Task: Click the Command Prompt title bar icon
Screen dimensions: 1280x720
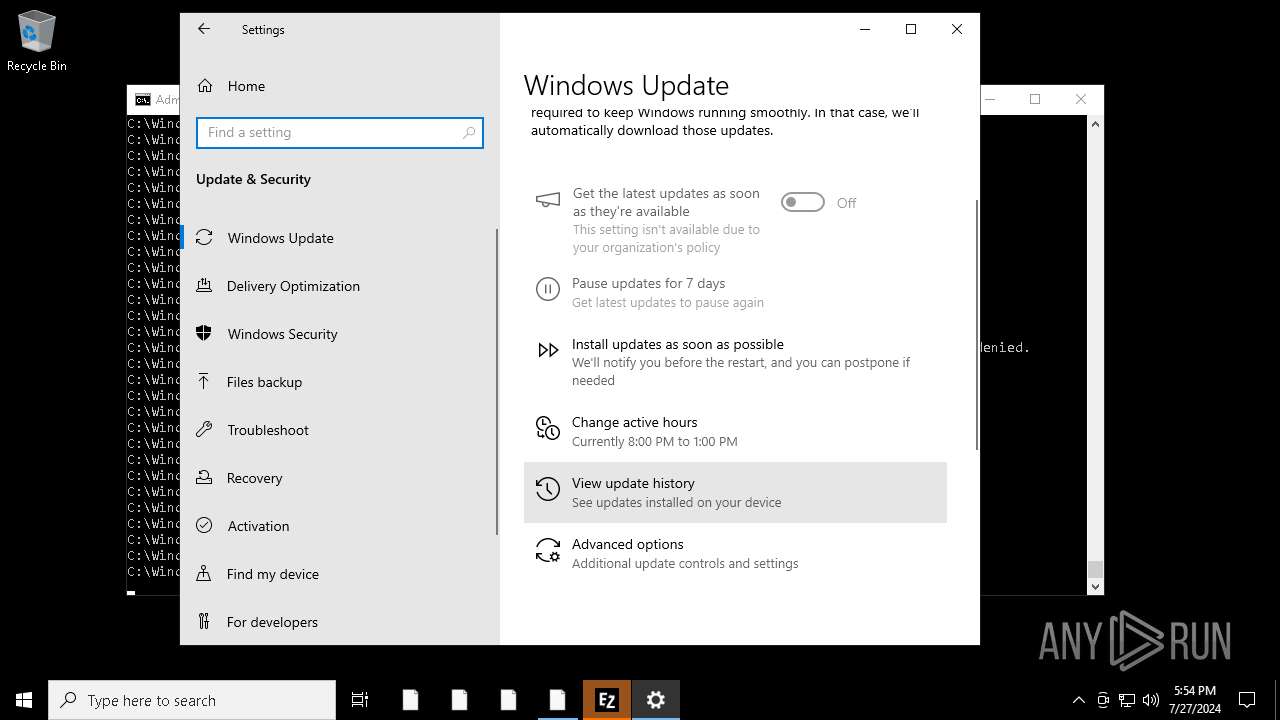Action: [143, 99]
